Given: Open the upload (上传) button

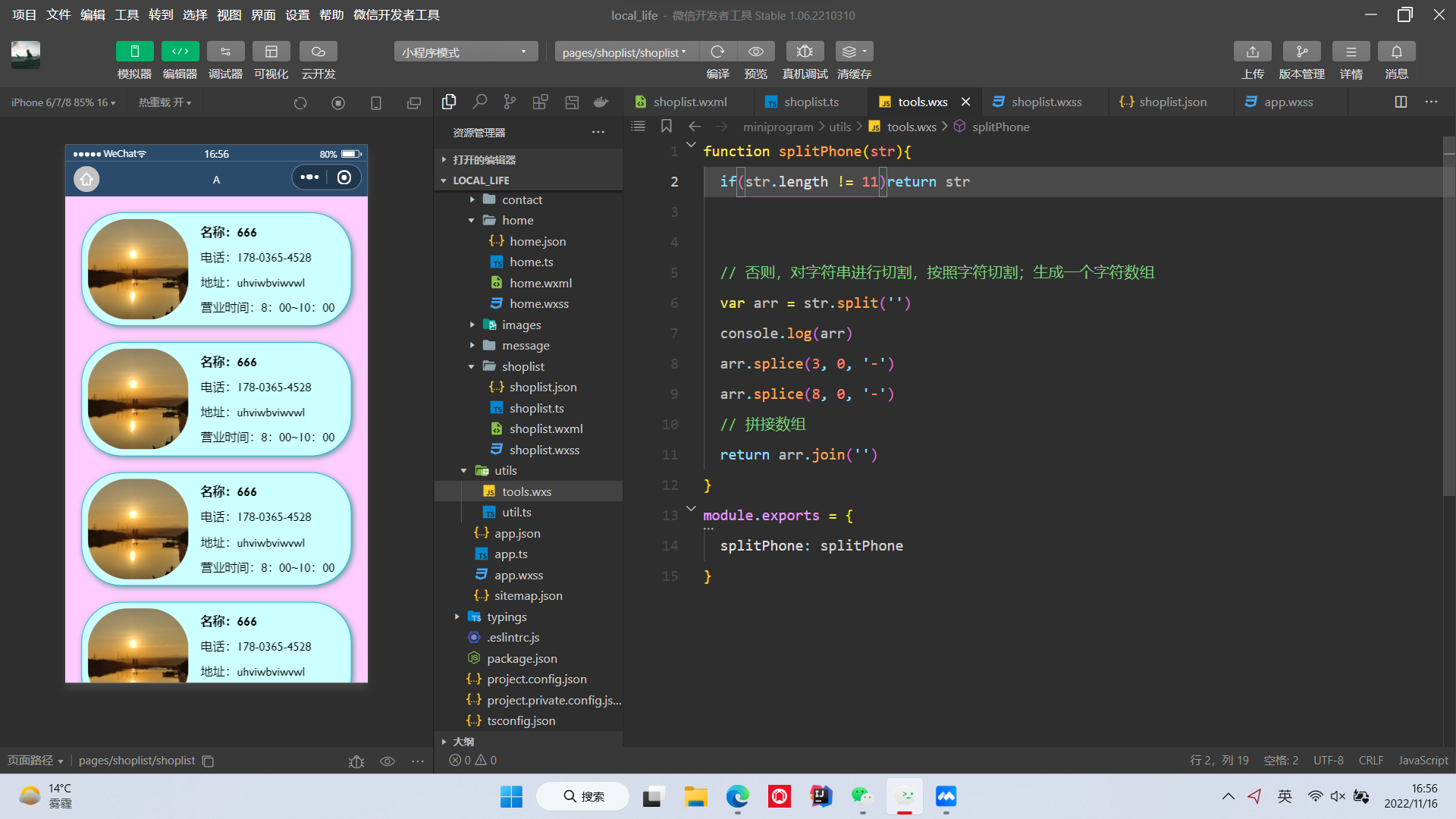Looking at the screenshot, I should (x=1252, y=52).
